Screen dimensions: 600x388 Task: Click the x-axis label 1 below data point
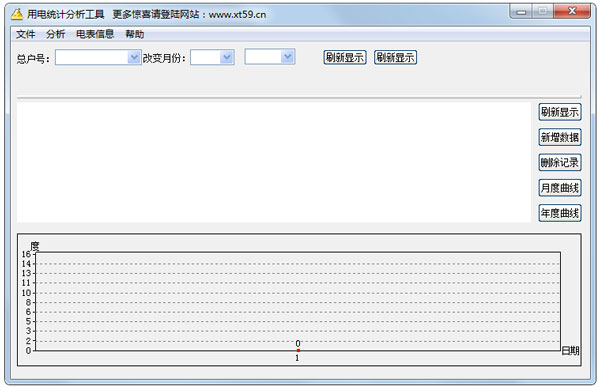297,358
